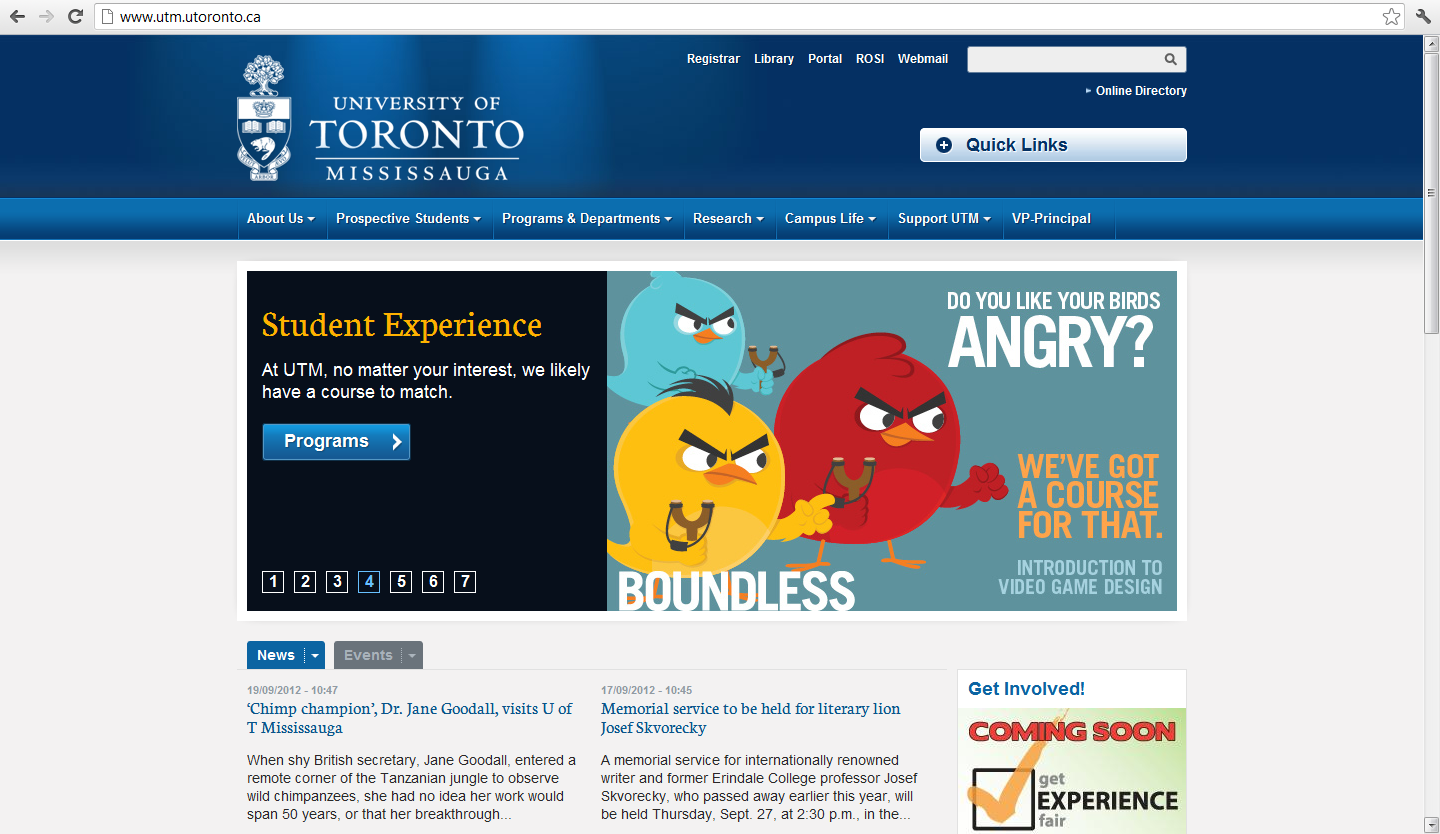Click the browser address bar URL
This screenshot has width=1440, height=834.
(190, 17)
